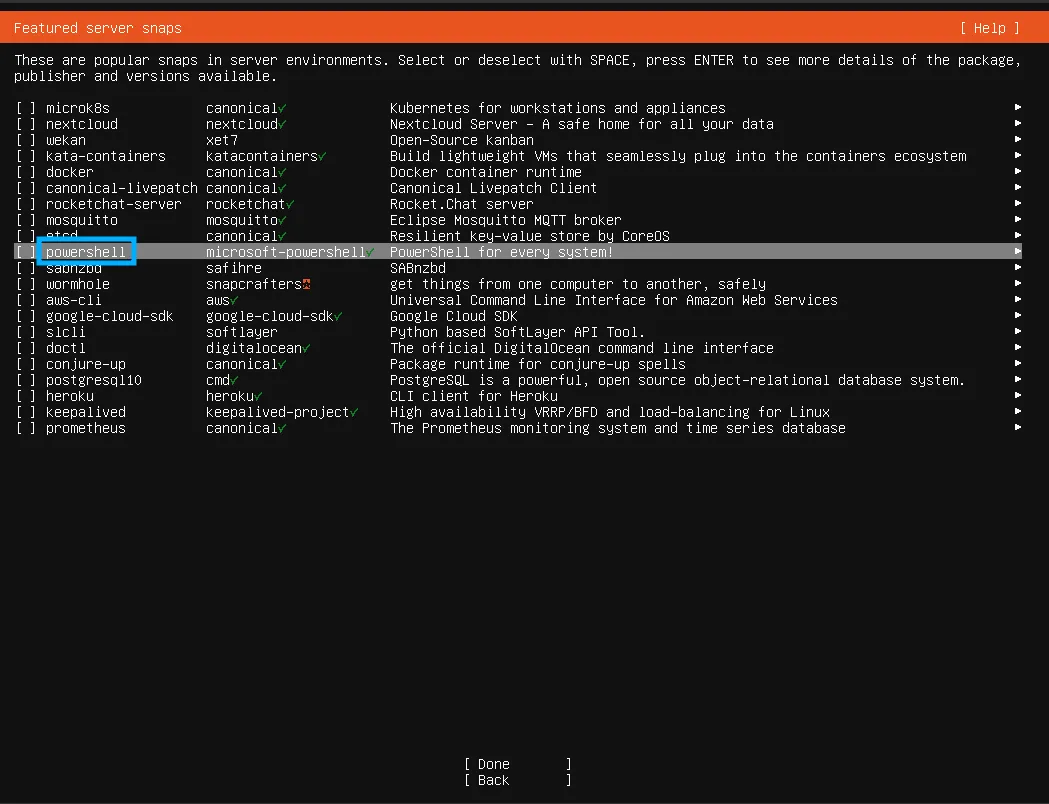Click 'Package runtime for conjure-up spells' text
The width and height of the screenshot is (1049, 804).
538,365
